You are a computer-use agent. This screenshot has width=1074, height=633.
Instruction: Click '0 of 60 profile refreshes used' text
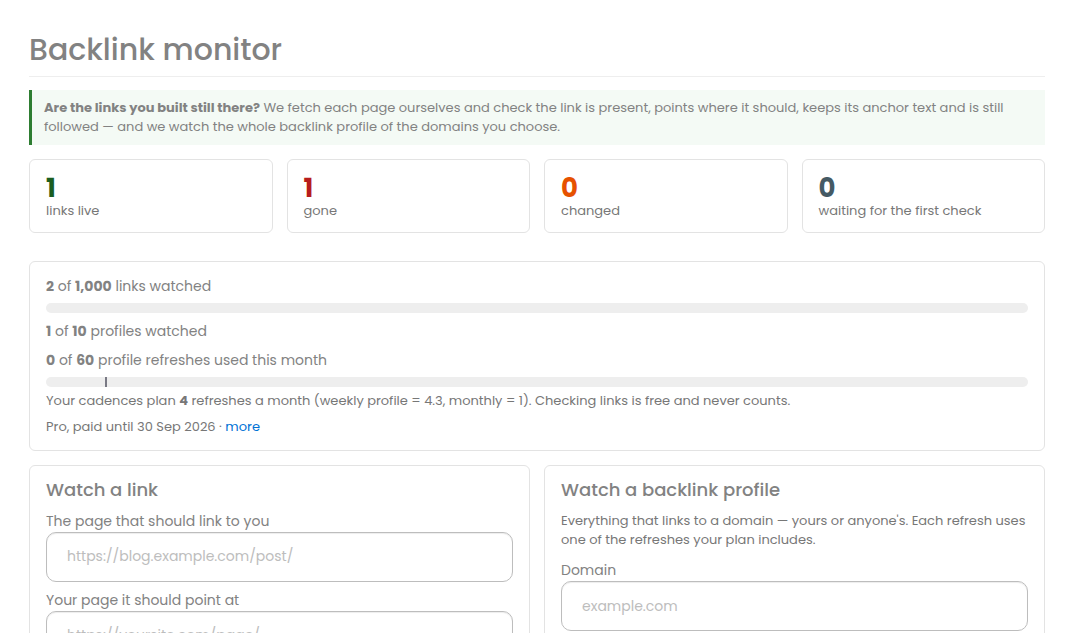186,360
